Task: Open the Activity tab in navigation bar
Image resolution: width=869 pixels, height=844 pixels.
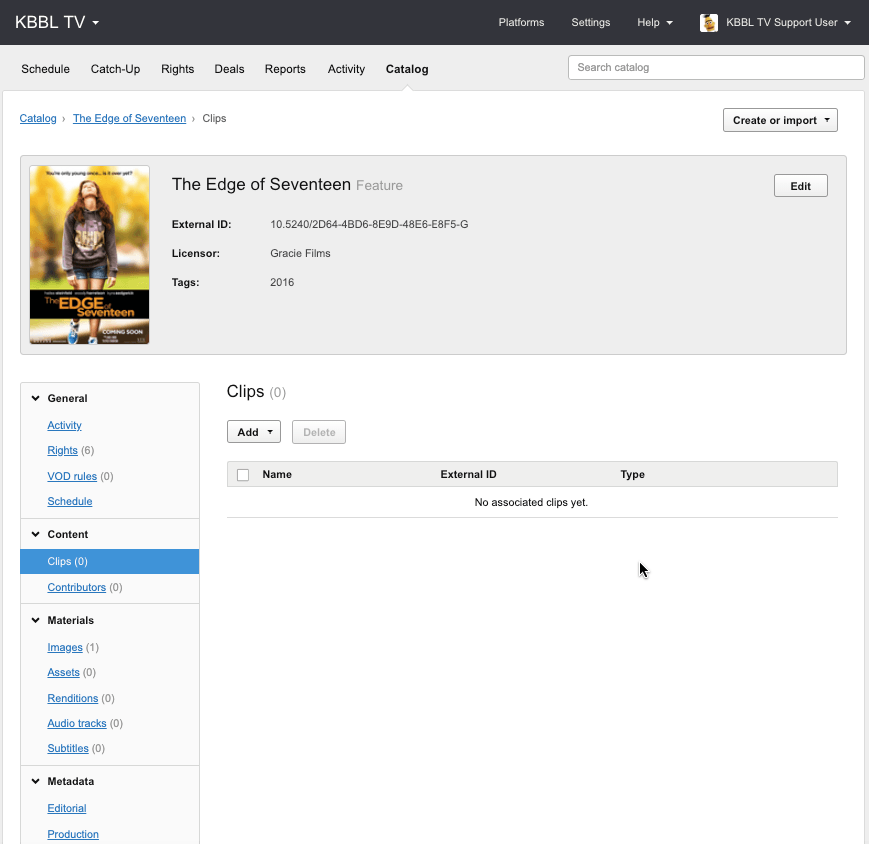Action: click(x=346, y=69)
